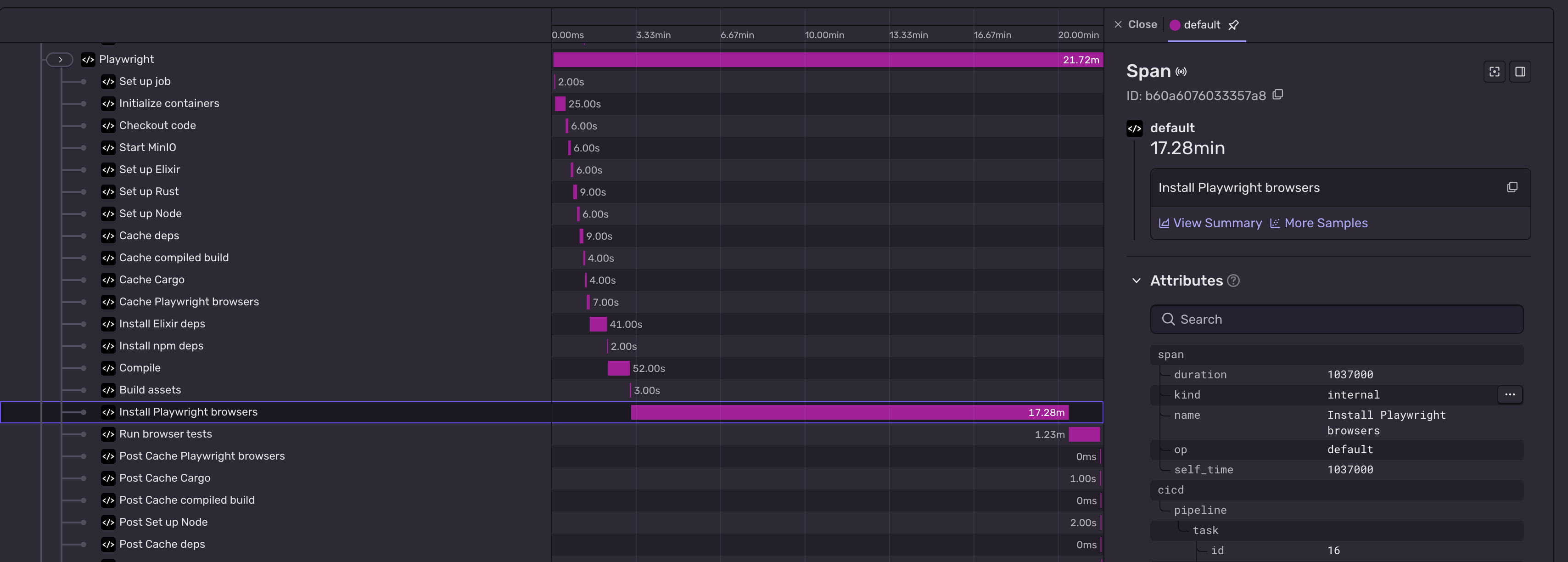Screen dimensions: 1568x562
Task: Click the cicd attribute group header
Action: tap(1337, 489)
